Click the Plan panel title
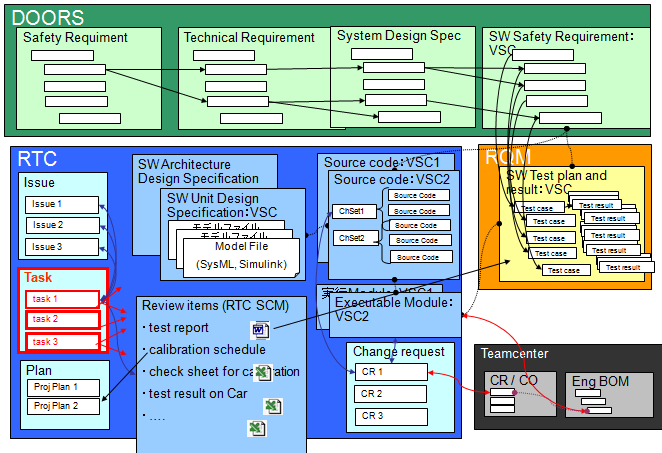This screenshot has height=453, width=662. [x=39, y=370]
